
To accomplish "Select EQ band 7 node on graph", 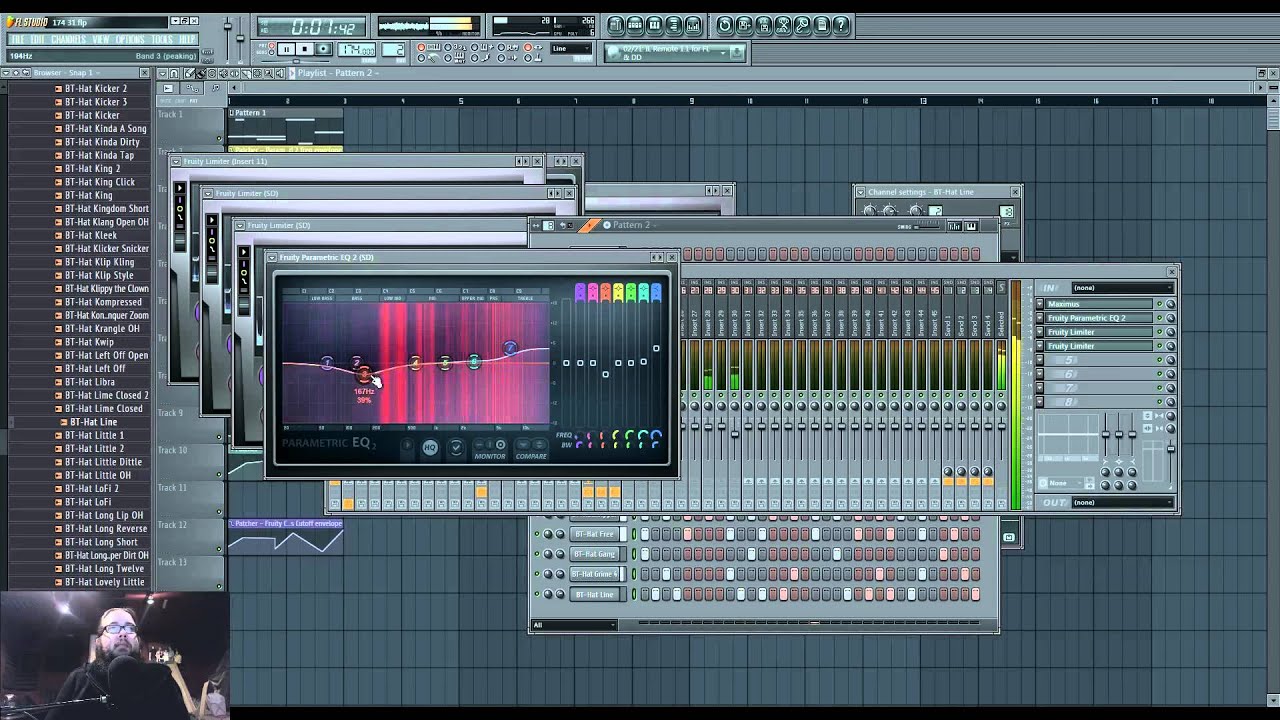I will (510, 348).
